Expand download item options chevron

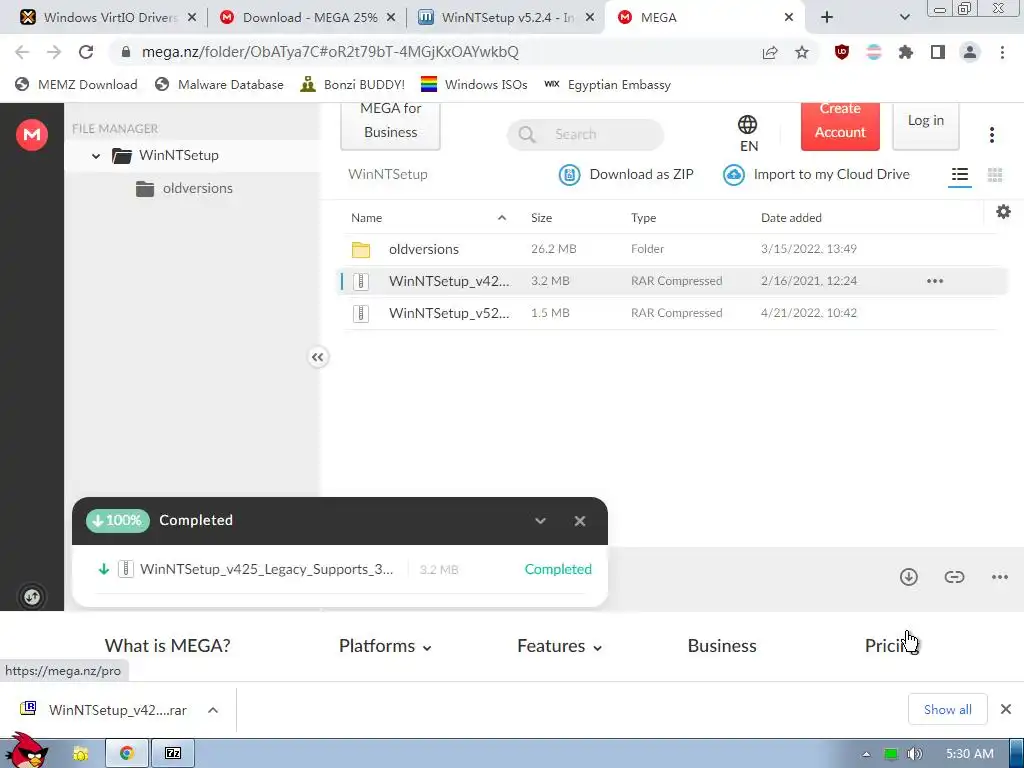[x=213, y=710]
